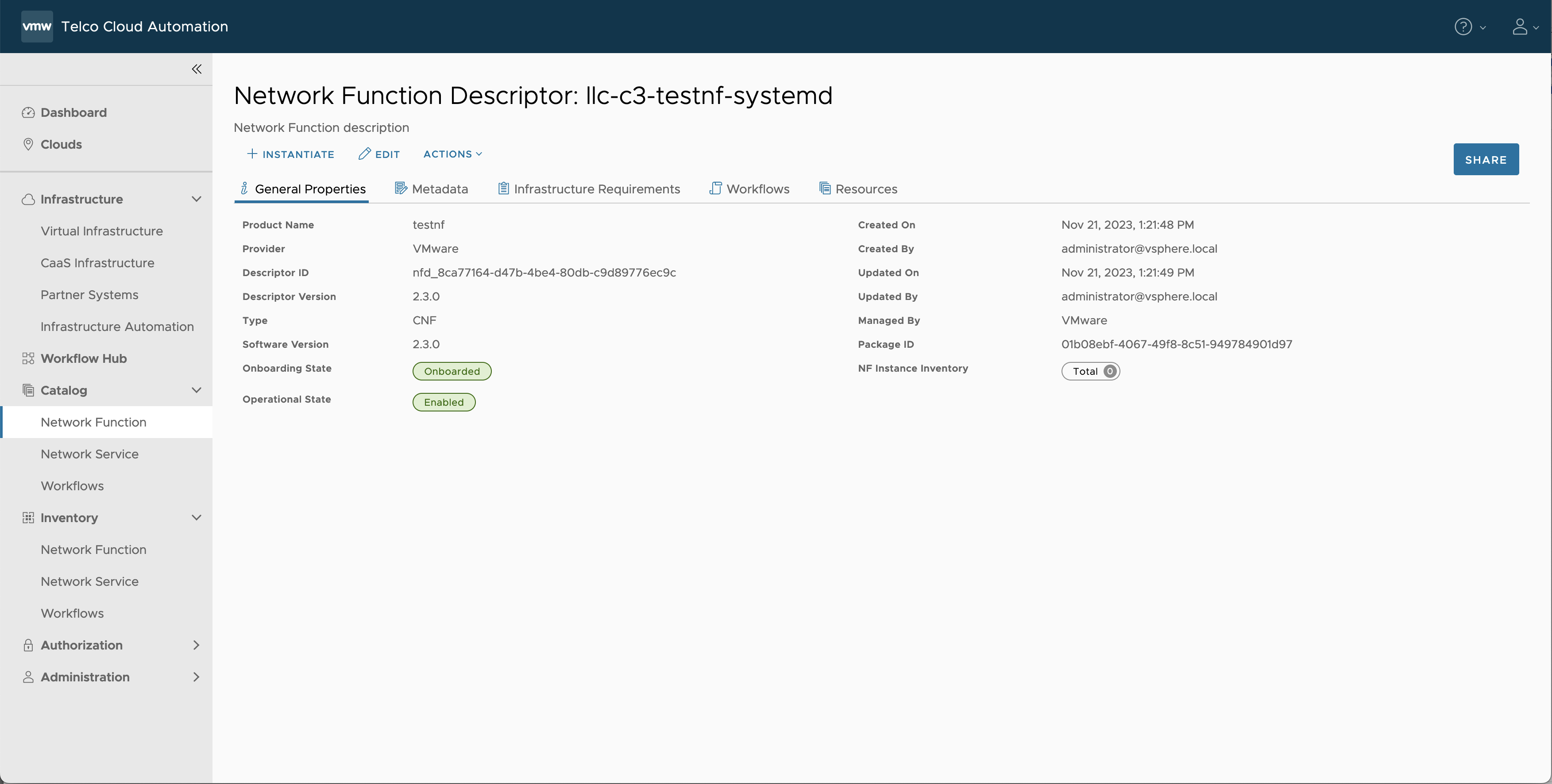Click the Inventory icon in sidebar
This screenshot has width=1552, height=784.
click(27, 518)
